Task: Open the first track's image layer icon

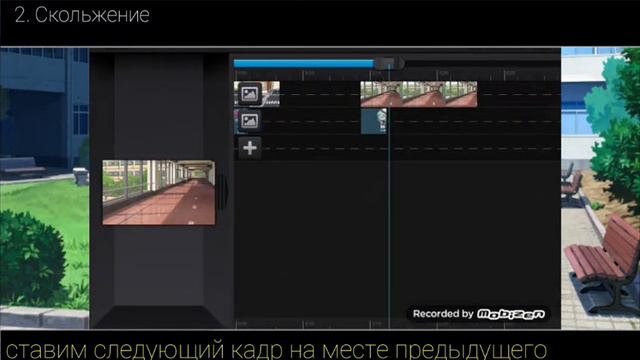Action: [249, 94]
